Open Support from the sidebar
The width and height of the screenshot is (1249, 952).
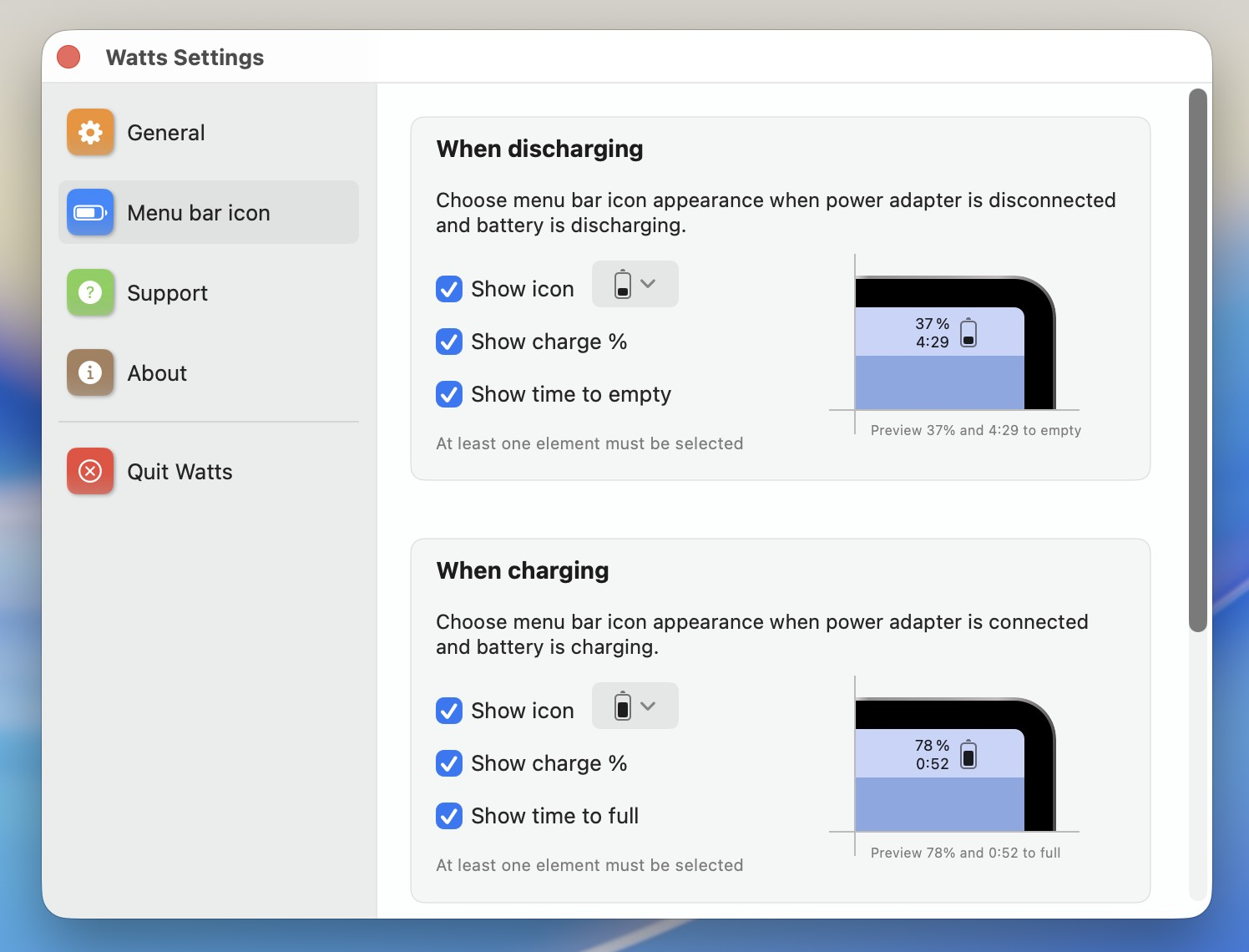point(166,292)
